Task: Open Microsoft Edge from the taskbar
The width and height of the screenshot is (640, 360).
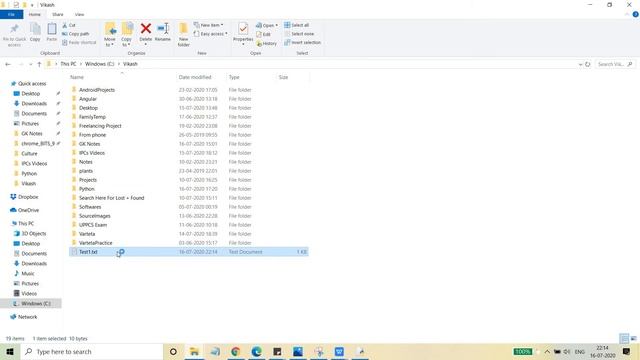Action: [x=256, y=351]
